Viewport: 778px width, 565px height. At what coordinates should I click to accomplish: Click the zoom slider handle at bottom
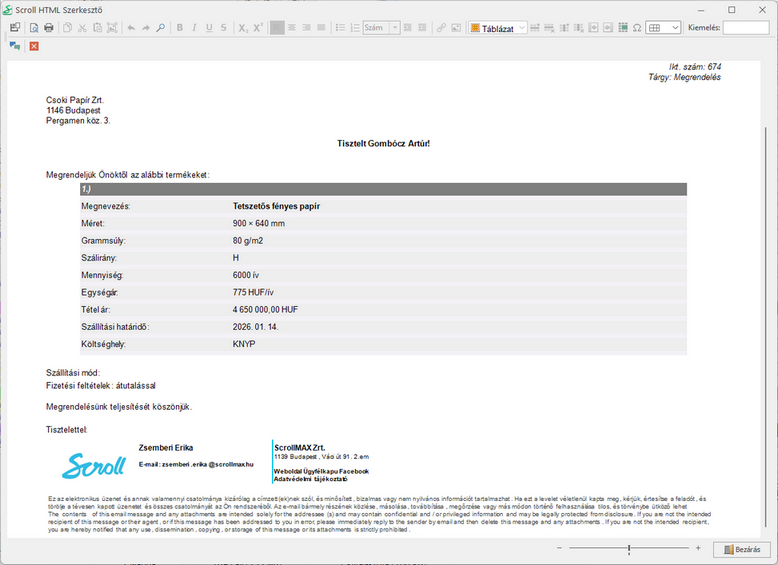click(629, 549)
